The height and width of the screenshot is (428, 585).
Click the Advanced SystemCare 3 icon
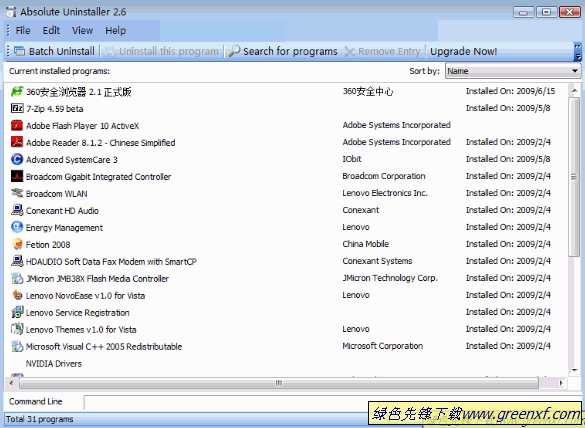tap(17, 159)
